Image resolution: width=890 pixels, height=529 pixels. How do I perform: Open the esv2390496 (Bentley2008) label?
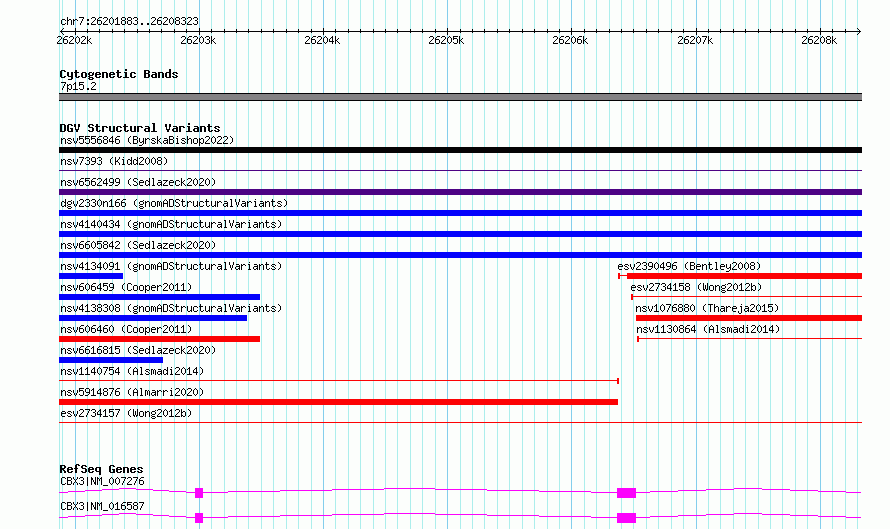(689, 266)
